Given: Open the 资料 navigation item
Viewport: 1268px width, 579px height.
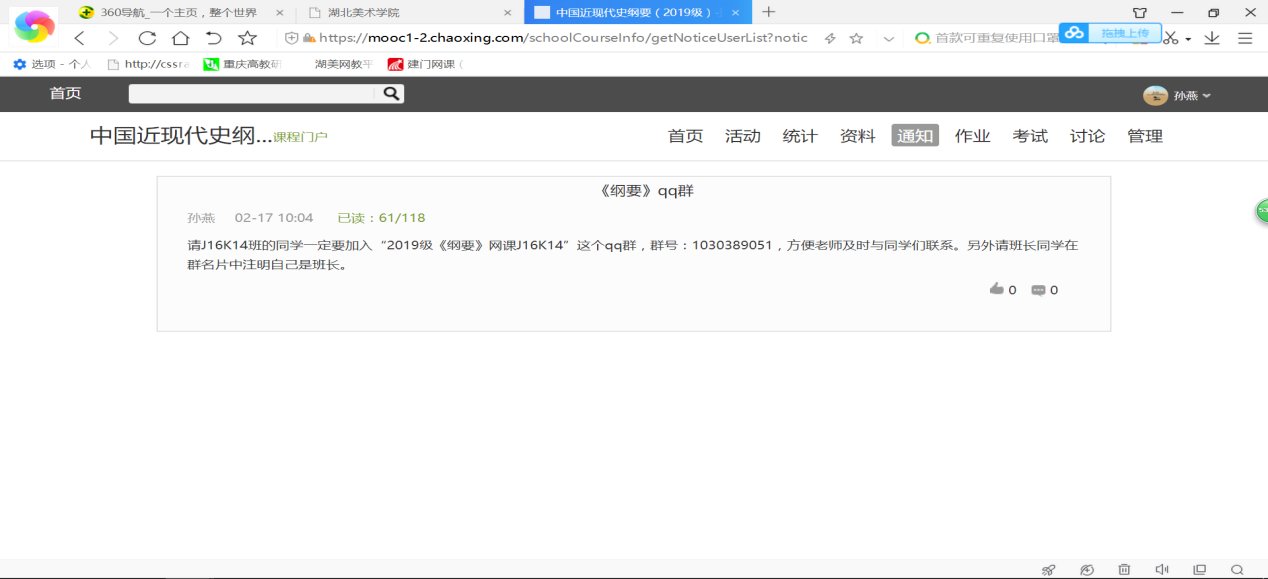Looking at the screenshot, I should (x=857, y=136).
